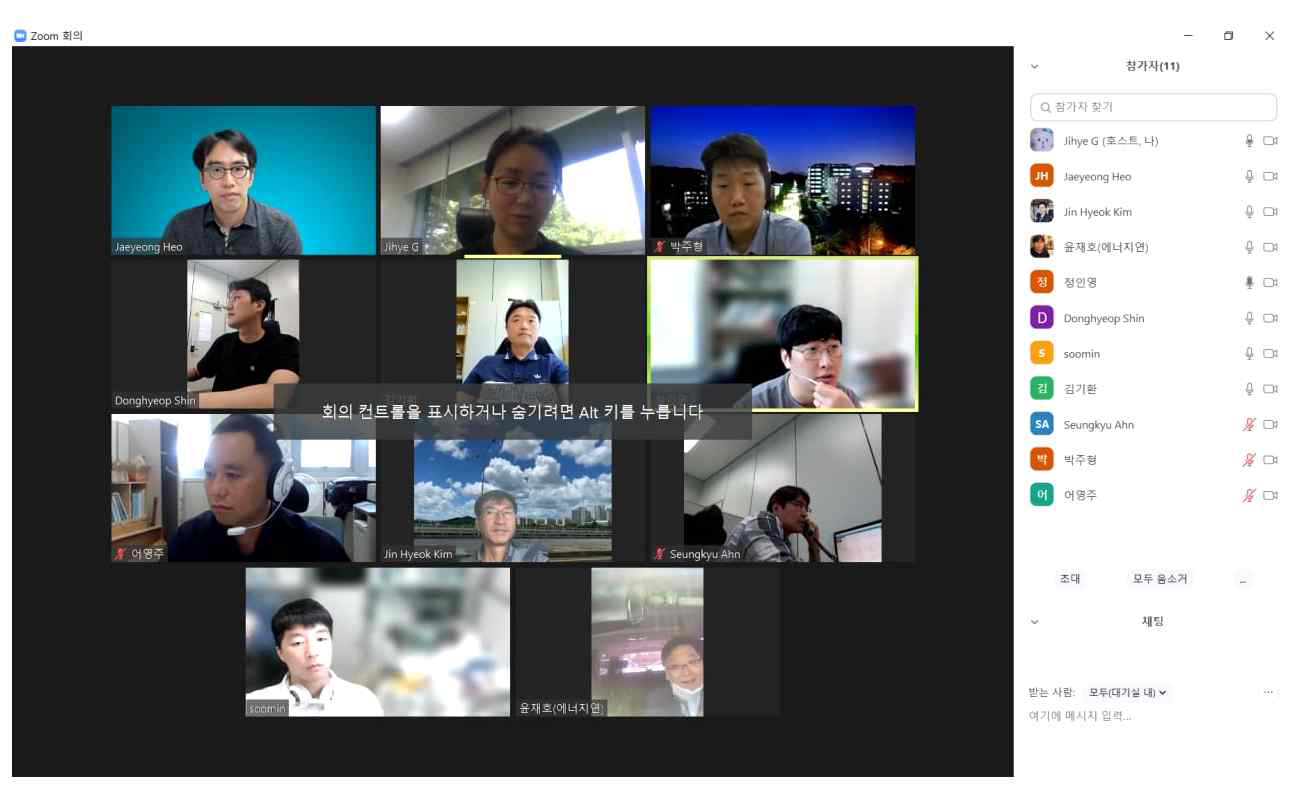The width and height of the screenshot is (1304, 794).
Task: Select 어영주 name in participant list
Action: pos(1080,495)
